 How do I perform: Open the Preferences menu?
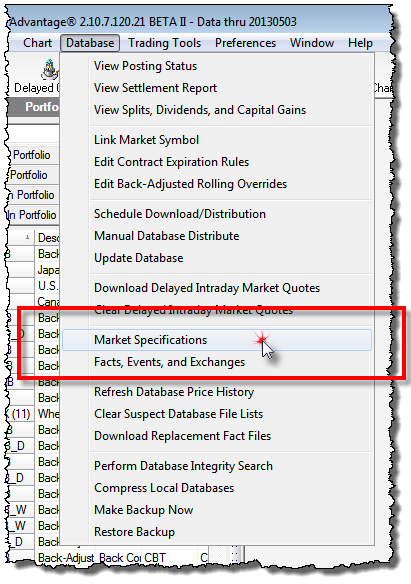tap(245, 43)
